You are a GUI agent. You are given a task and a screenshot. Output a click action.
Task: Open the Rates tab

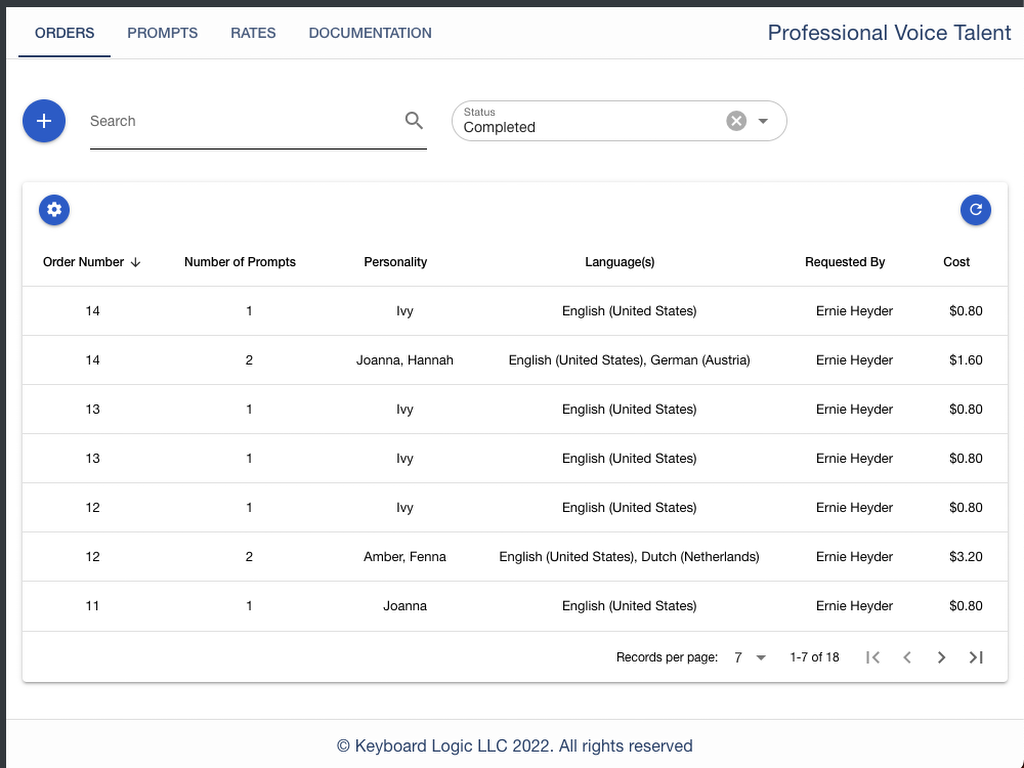click(x=253, y=33)
